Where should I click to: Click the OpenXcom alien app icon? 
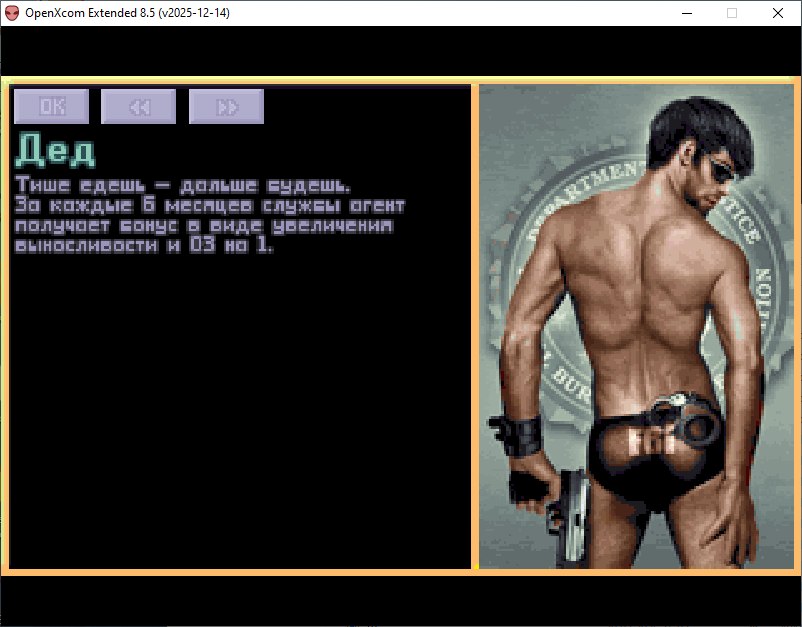click(12, 13)
